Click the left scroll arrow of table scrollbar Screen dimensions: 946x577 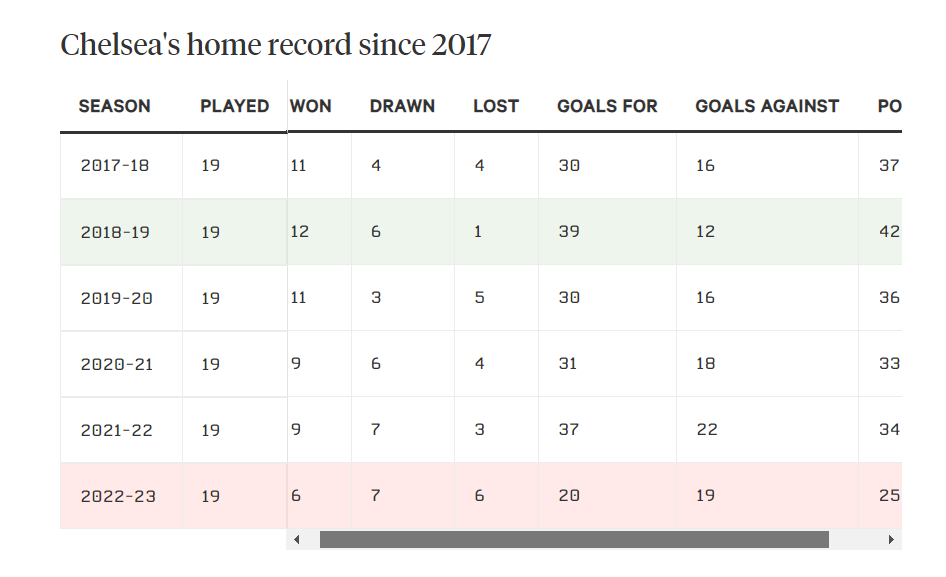[x=296, y=540]
